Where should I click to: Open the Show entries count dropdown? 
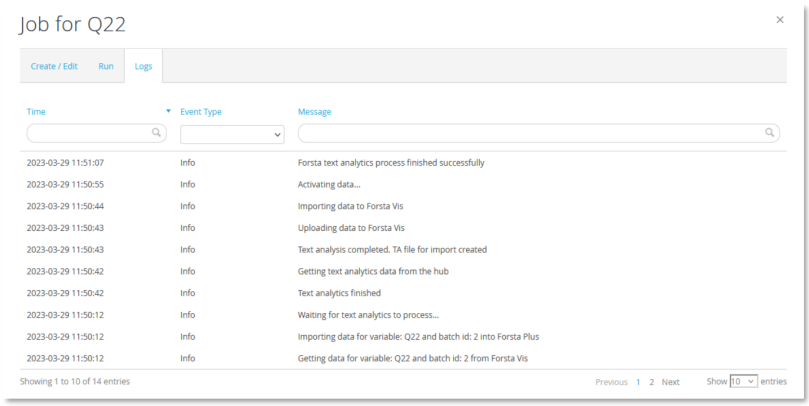(743, 382)
